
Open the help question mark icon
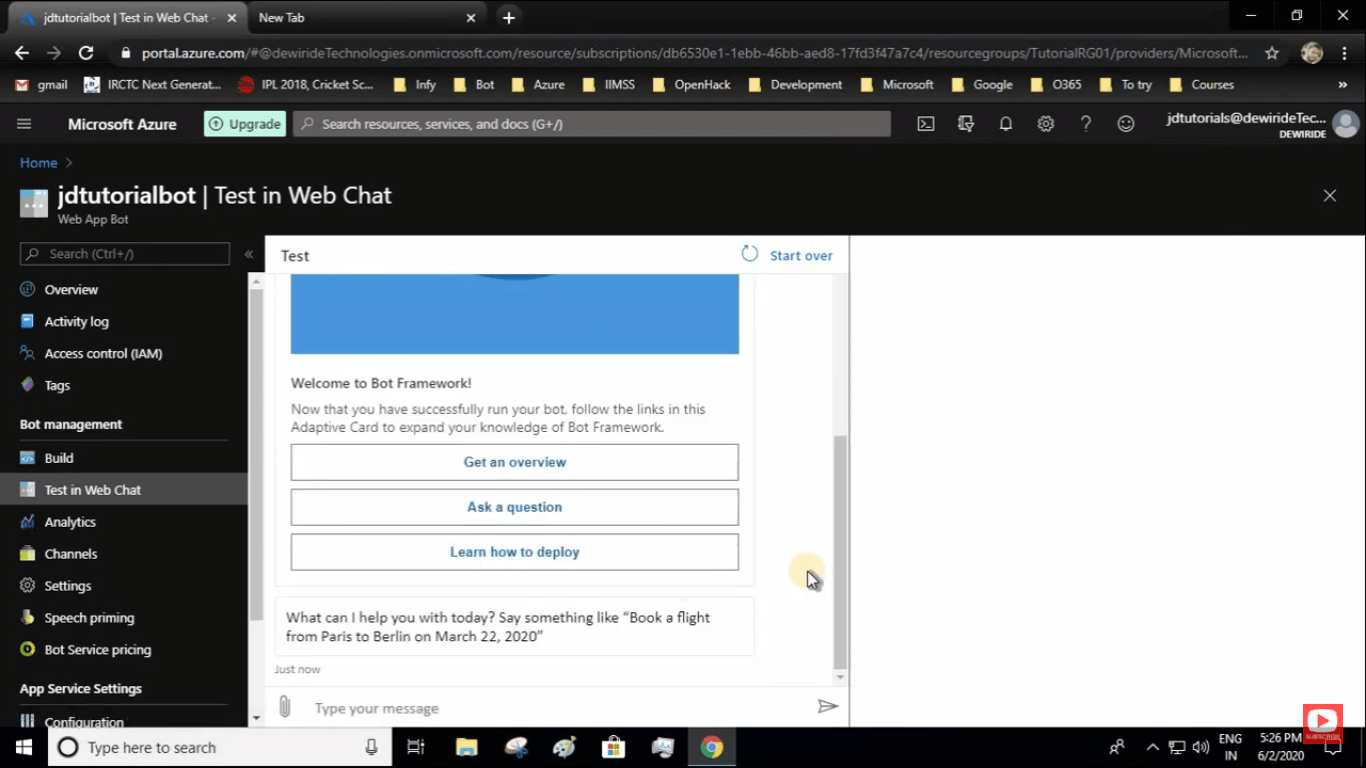tap(1086, 124)
